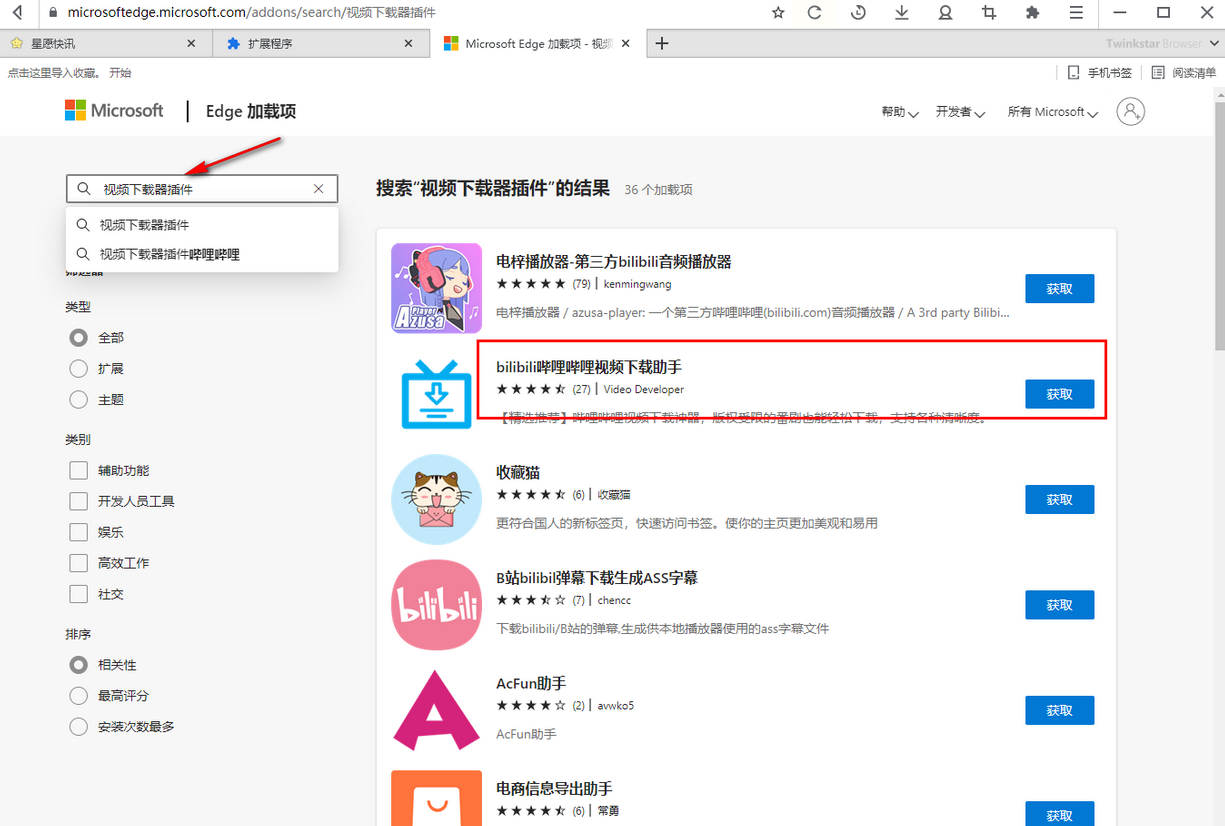The width and height of the screenshot is (1225, 826).
Task: Open the 收藏猫 cat extension icon
Action: pyautogui.click(x=436, y=499)
